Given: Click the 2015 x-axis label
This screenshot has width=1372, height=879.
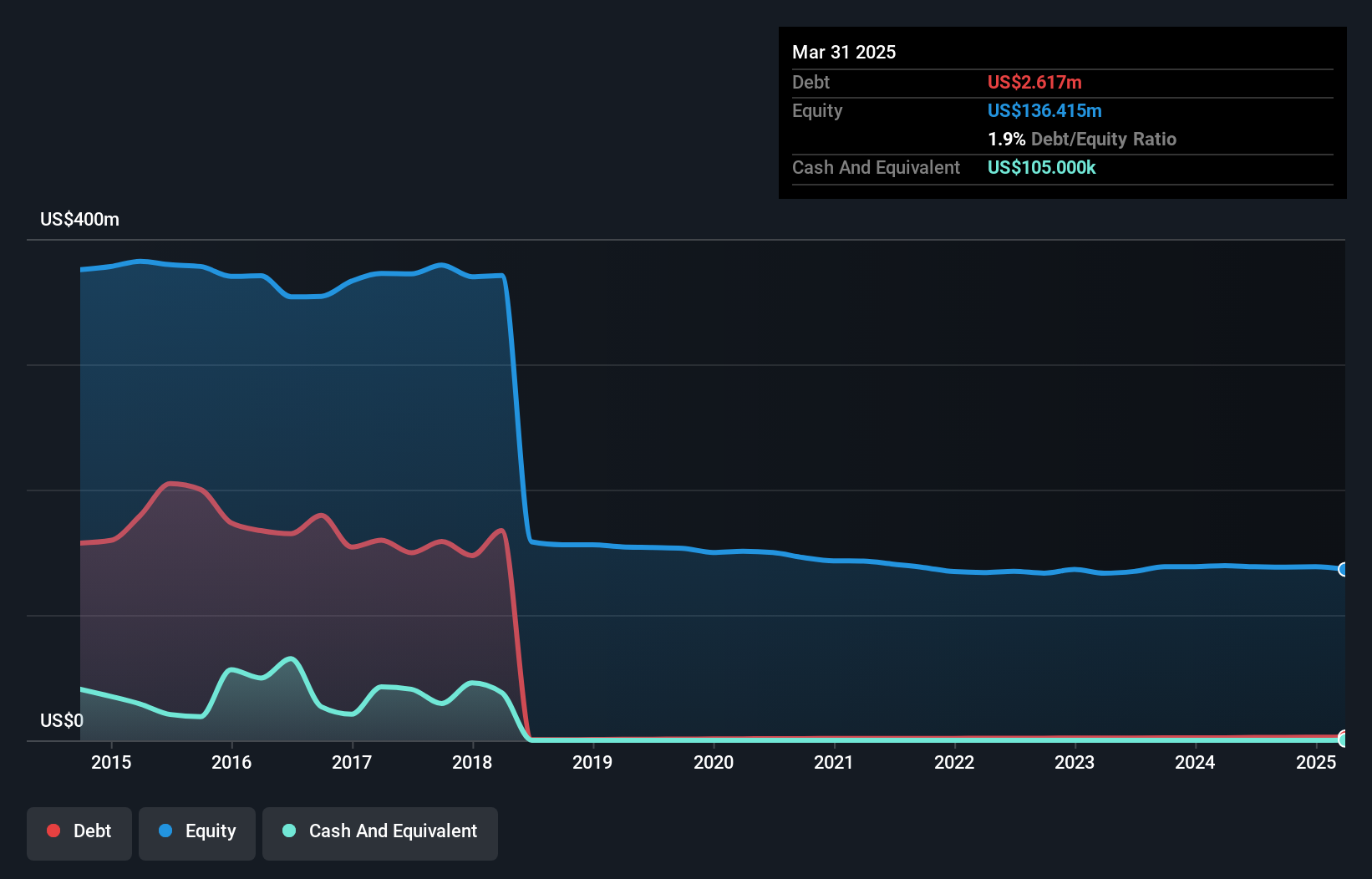Looking at the screenshot, I should pyautogui.click(x=111, y=762).
